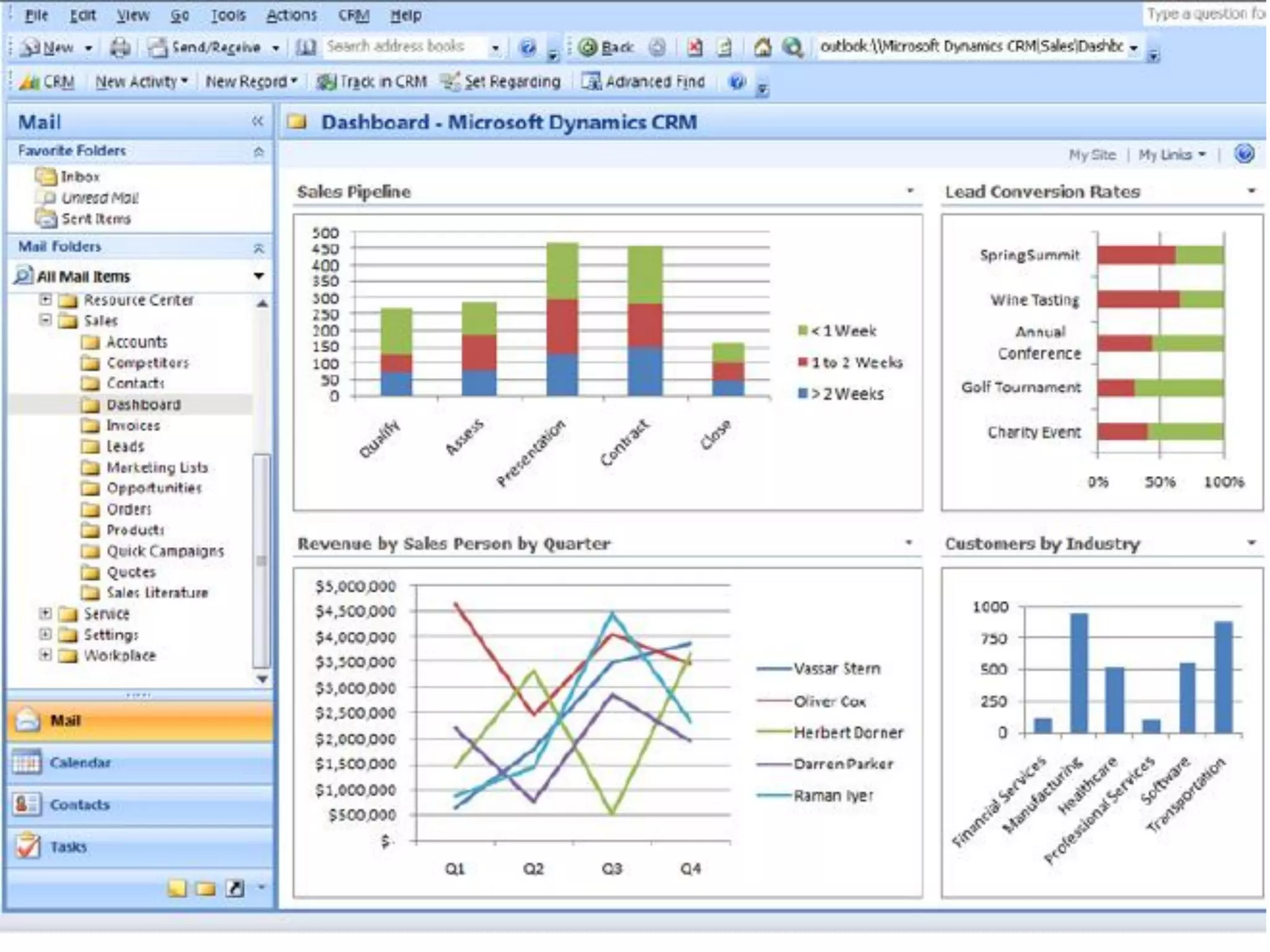This screenshot has height=952, width=1270.
Task: Collapse the Favorite Folders section
Action: [259, 151]
